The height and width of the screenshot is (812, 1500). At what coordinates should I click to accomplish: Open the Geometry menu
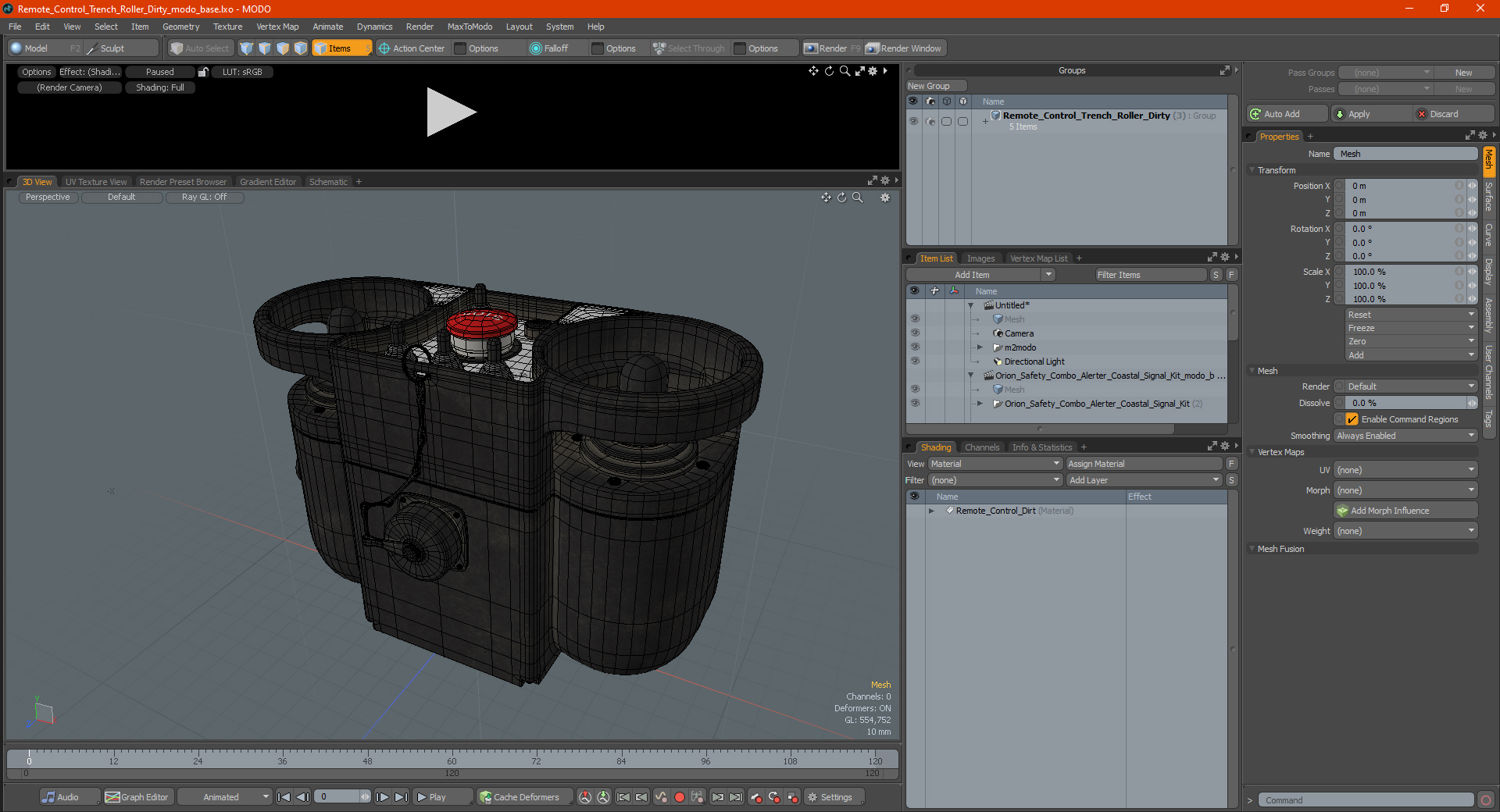point(180,27)
